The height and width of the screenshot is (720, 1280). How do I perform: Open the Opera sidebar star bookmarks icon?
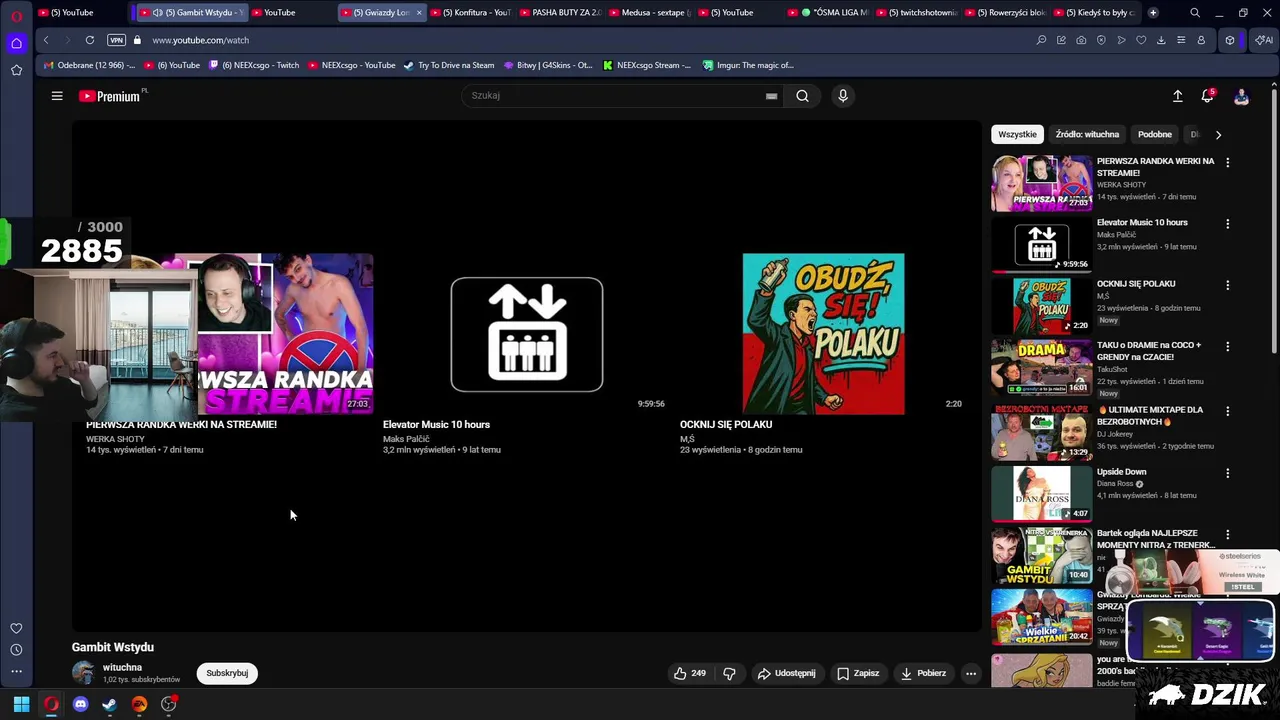click(x=16, y=70)
